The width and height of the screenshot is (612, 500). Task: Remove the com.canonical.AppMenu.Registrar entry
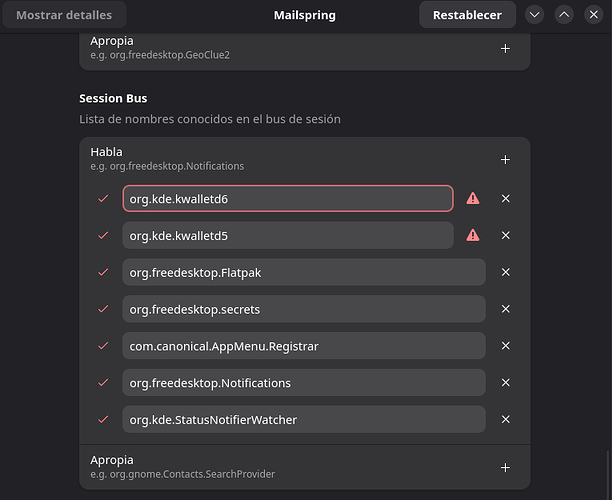505,346
